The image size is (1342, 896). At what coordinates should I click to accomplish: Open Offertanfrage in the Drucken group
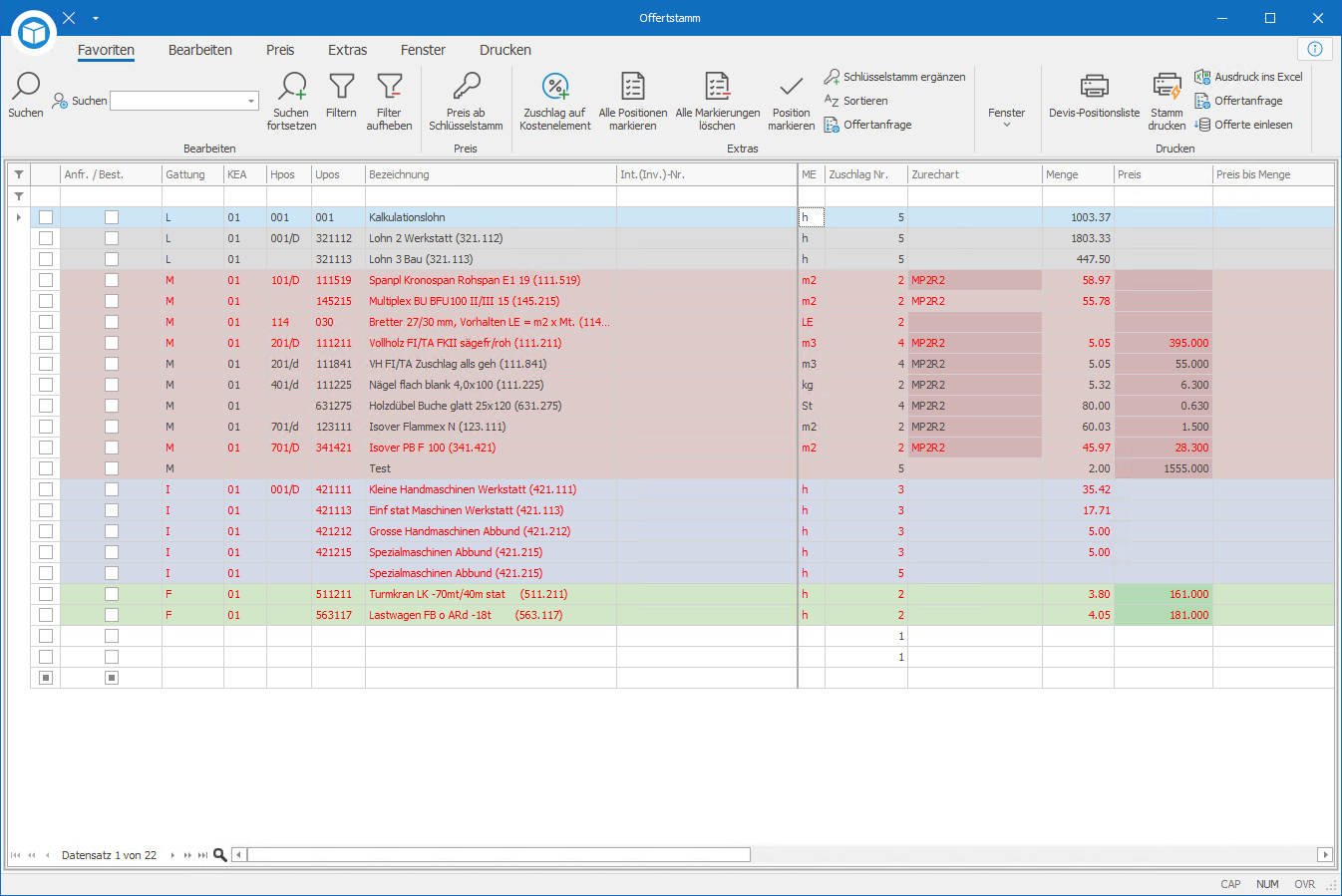click(x=1238, y=101)
